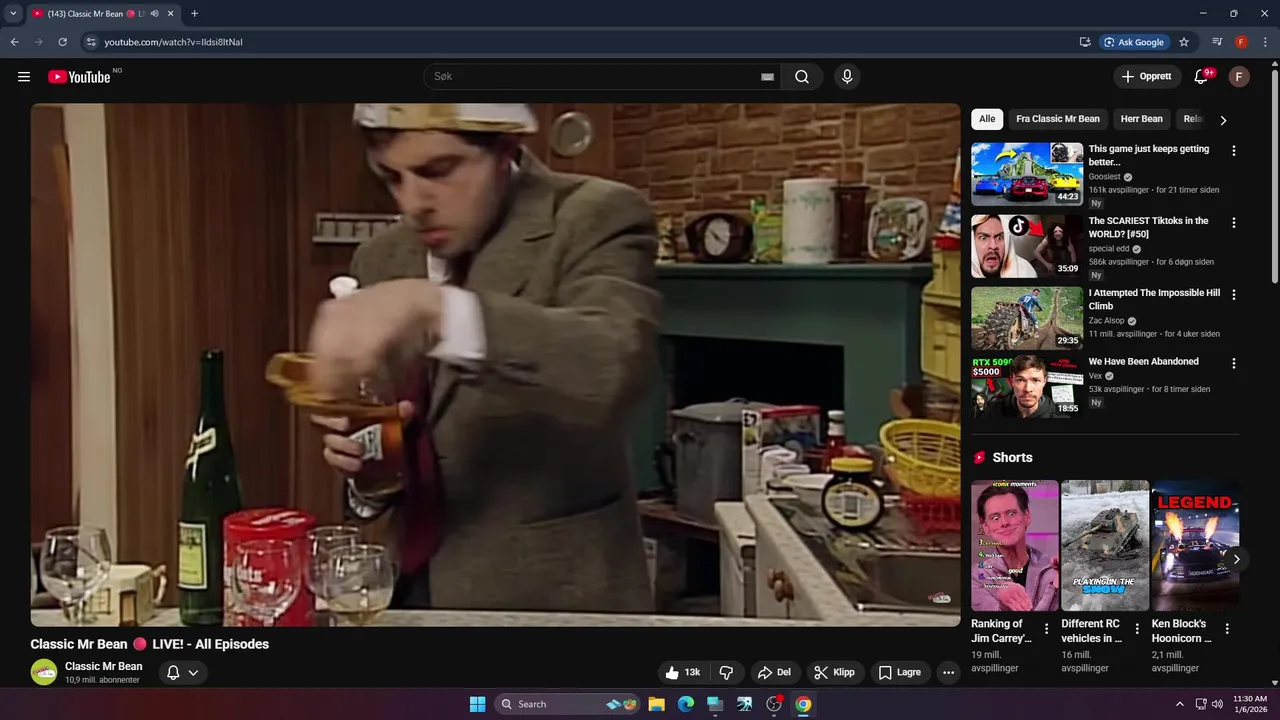Open the YouTube account avatar menu

point(1239,77)
